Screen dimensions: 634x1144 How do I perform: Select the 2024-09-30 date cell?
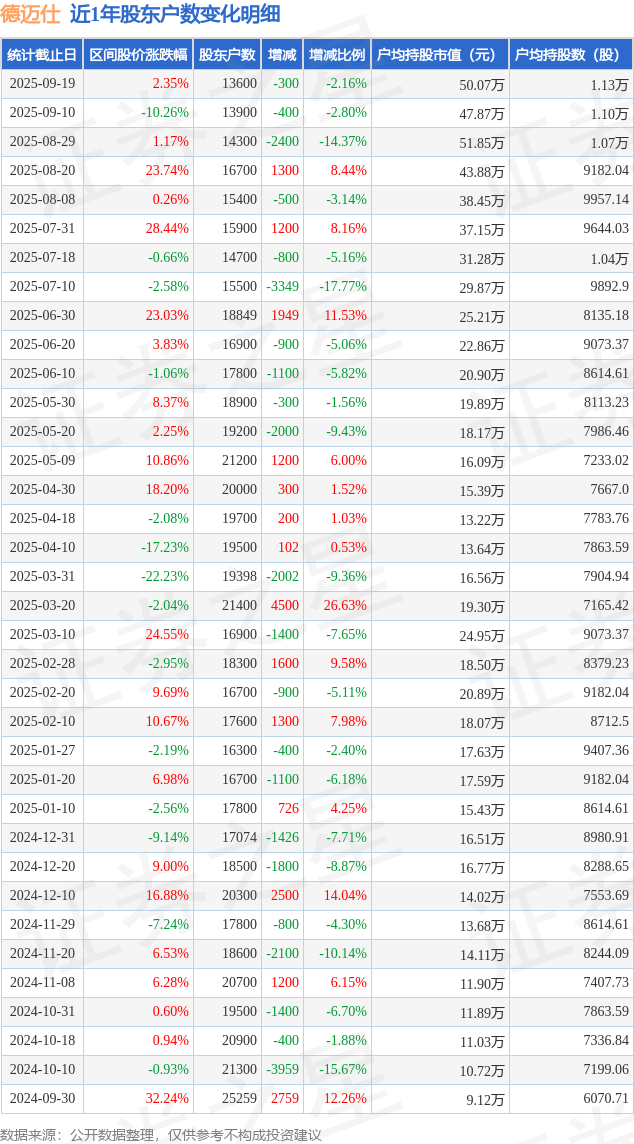tap(42, 1099)
